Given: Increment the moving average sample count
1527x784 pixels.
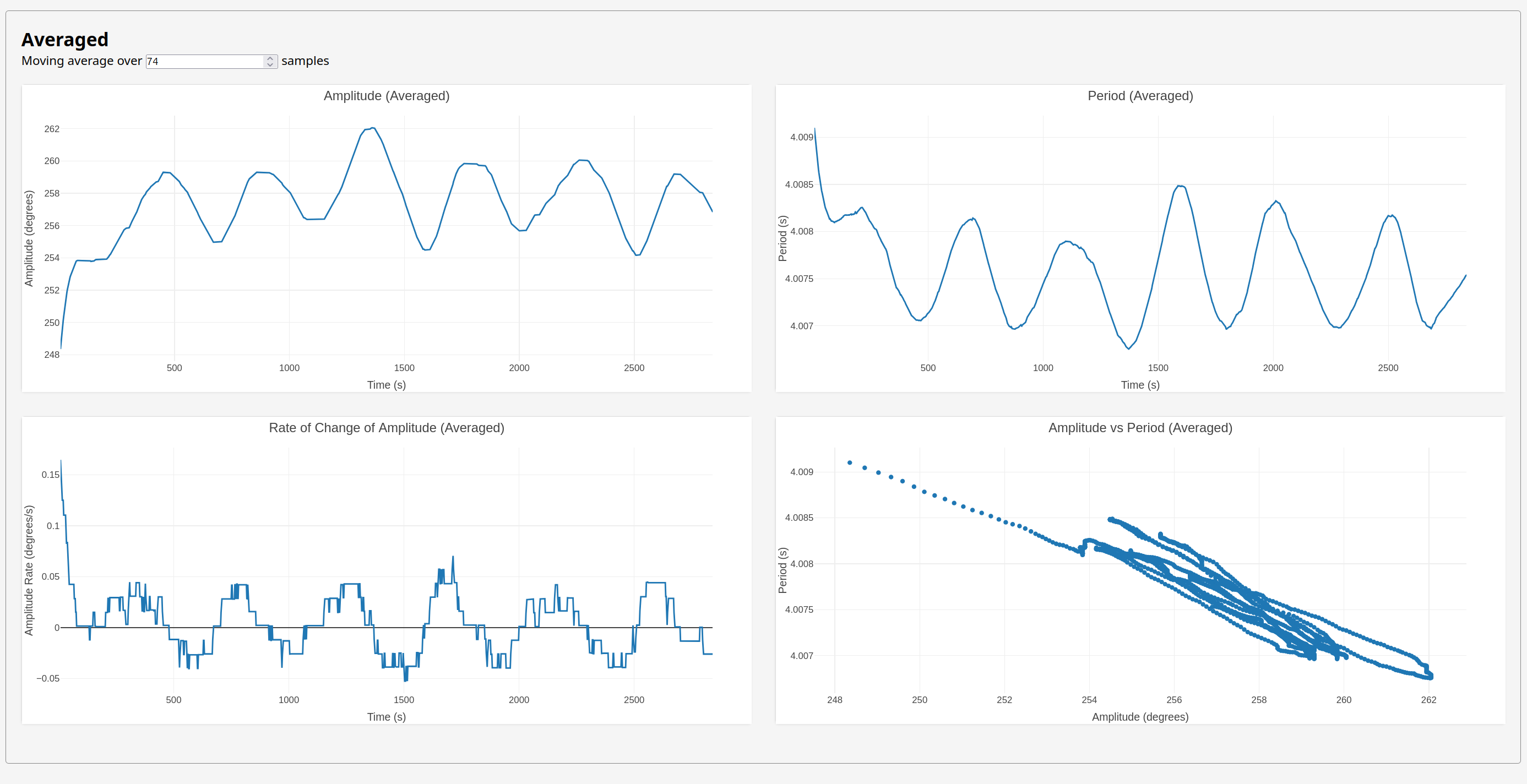Looking at the screenshot, I should coord(270,58).
